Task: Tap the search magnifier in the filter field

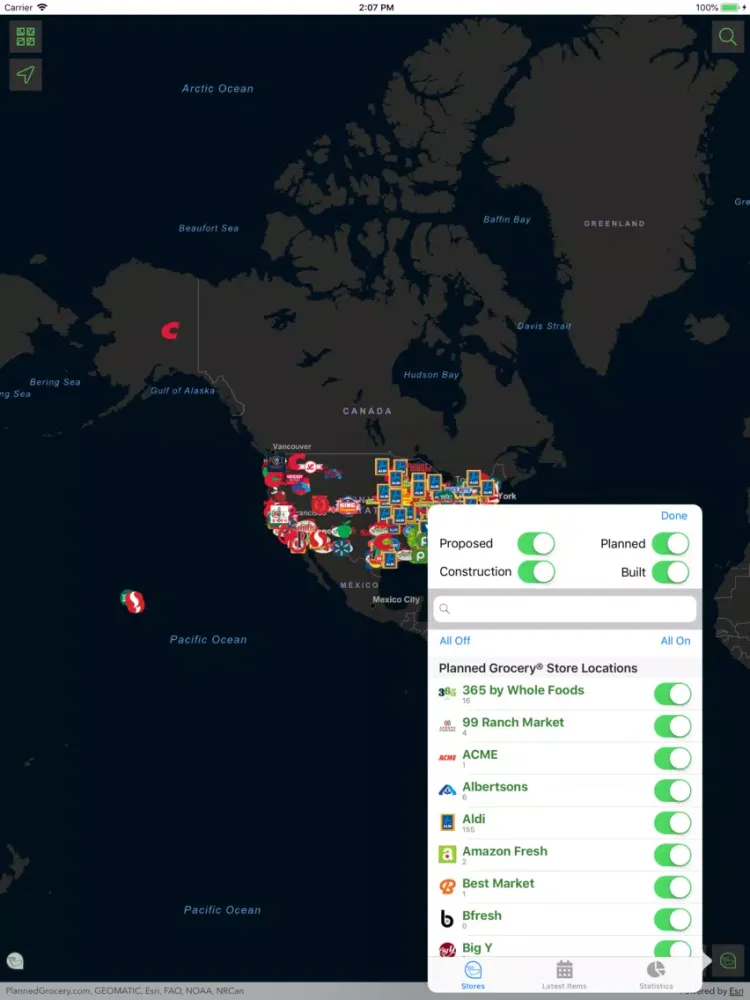Action: [x=445, y=609]
